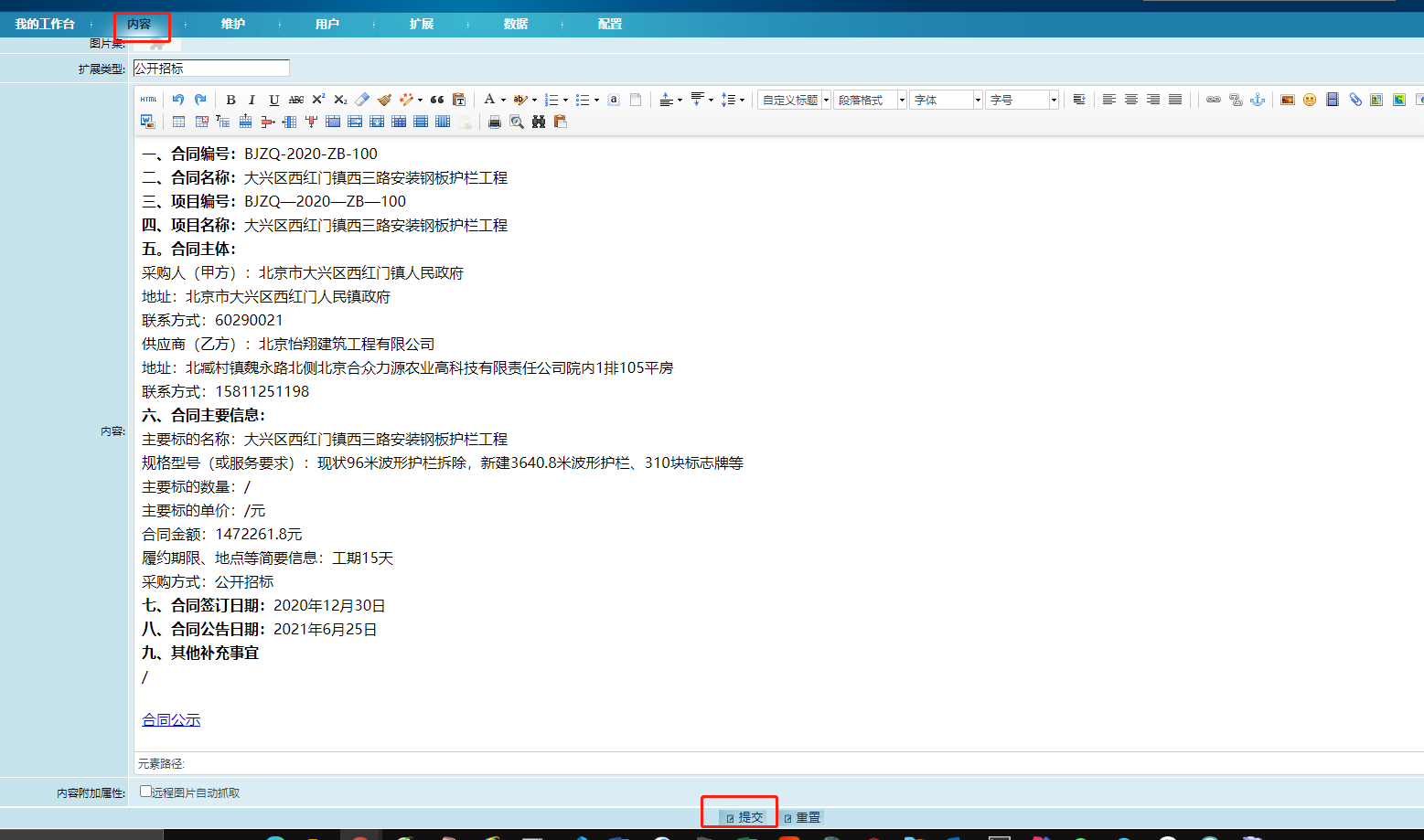The height and width of the screenshot is (840, 1424).
Task: Open the 用户 menu
Action: 327,24
